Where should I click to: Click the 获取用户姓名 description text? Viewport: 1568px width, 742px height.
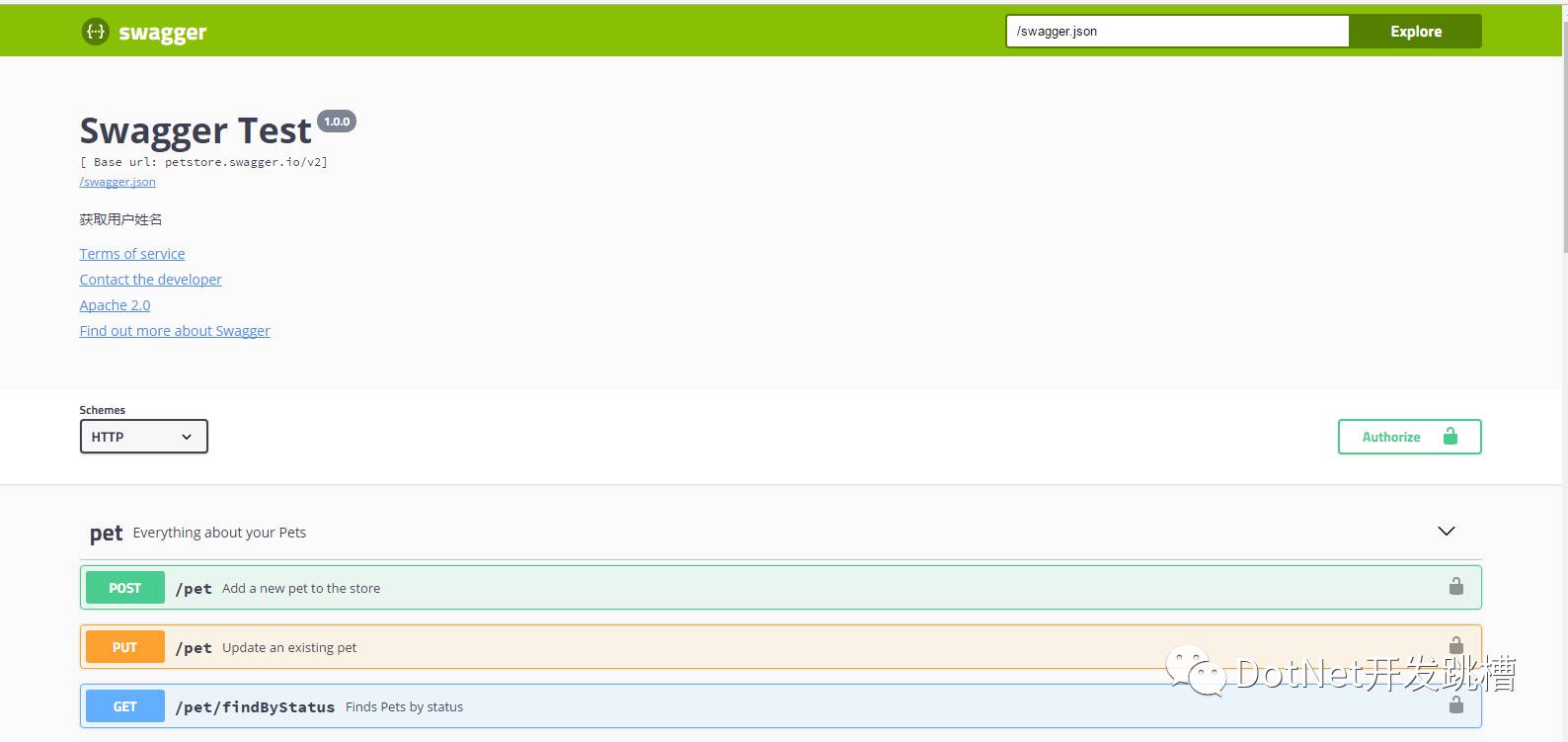[120, 219]
